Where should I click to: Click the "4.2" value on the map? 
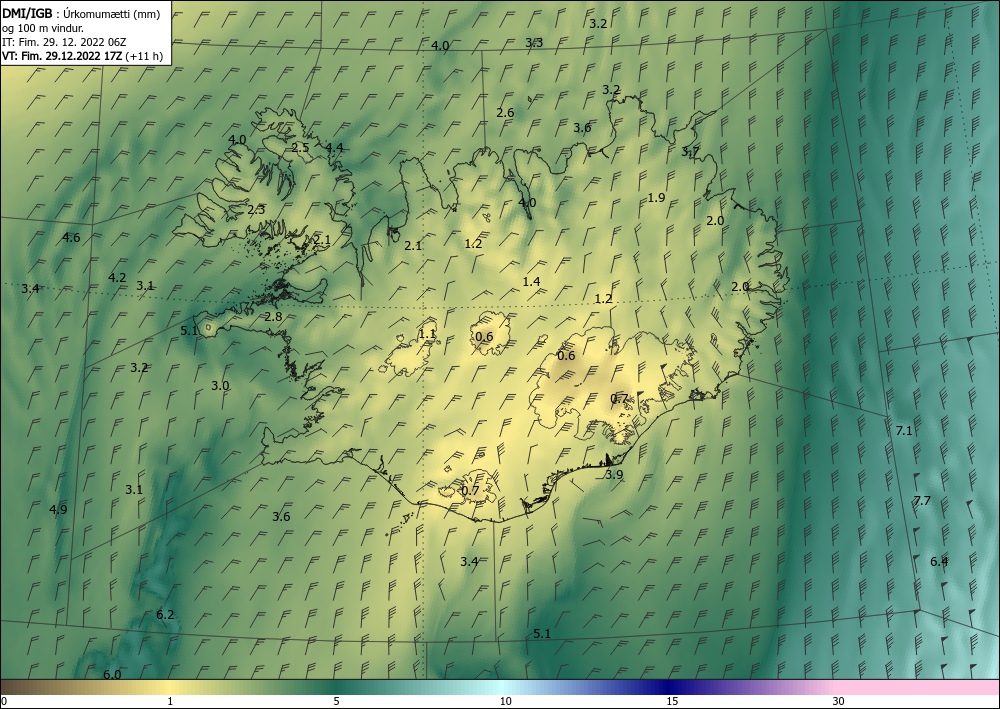pyautogui.click(x=117, y=278)
